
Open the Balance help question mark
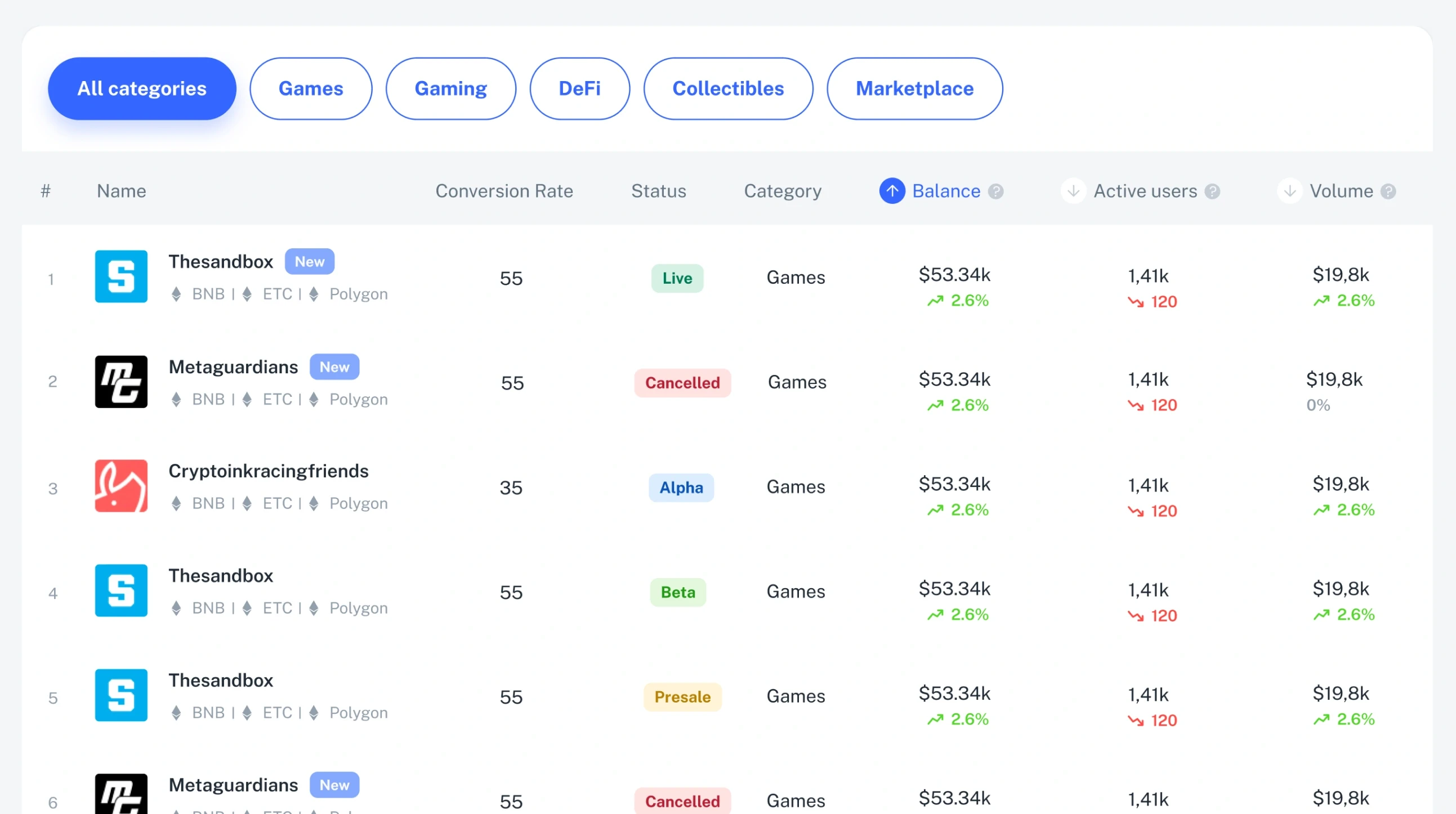coord(996,191)
